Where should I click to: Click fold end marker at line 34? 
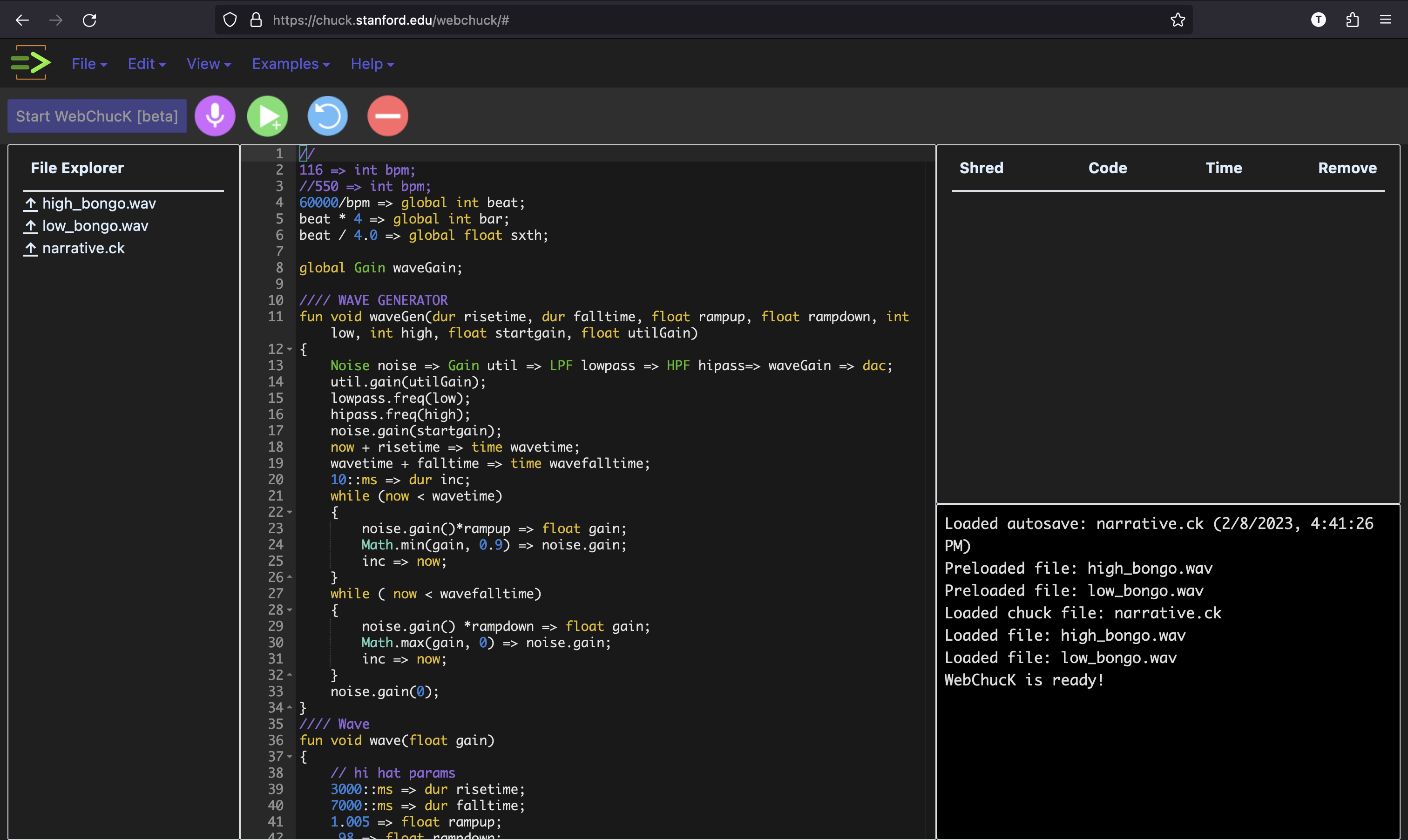(x=290, y=708)
